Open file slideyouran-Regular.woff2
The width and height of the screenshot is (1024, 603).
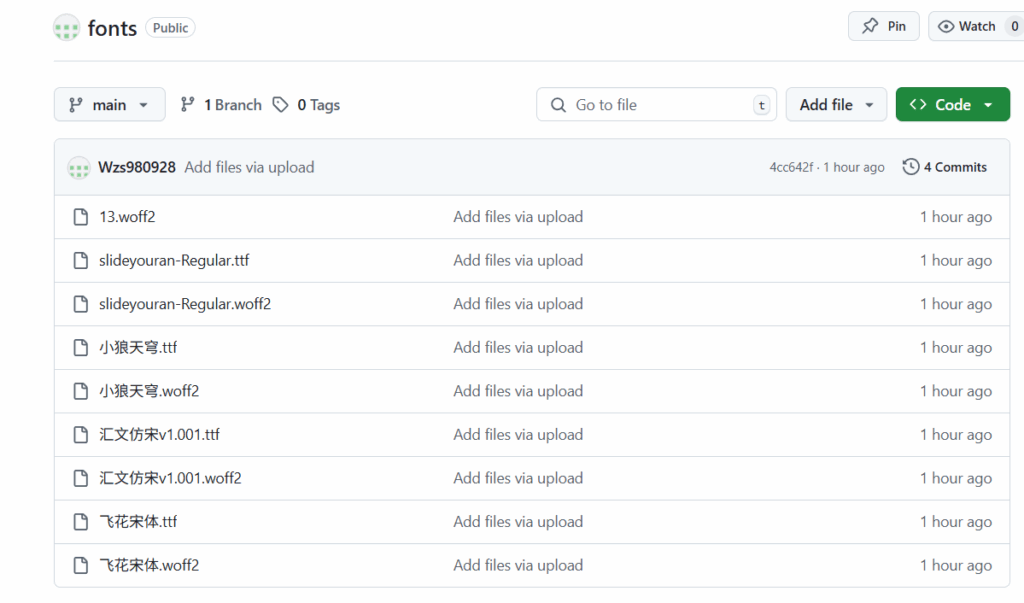(x=185, y=304)
